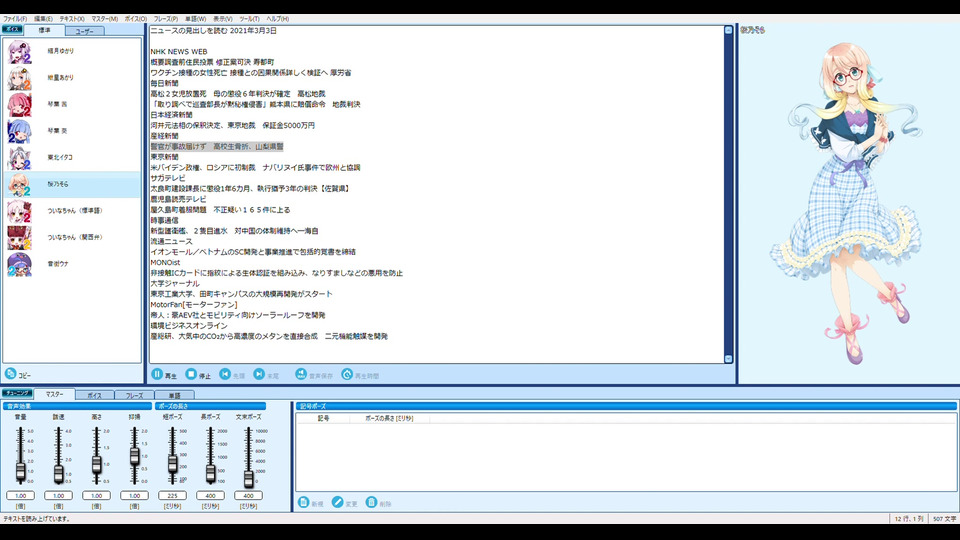Open the 編集(E) menu
This screenshot has width=960, height=540.
43,19
